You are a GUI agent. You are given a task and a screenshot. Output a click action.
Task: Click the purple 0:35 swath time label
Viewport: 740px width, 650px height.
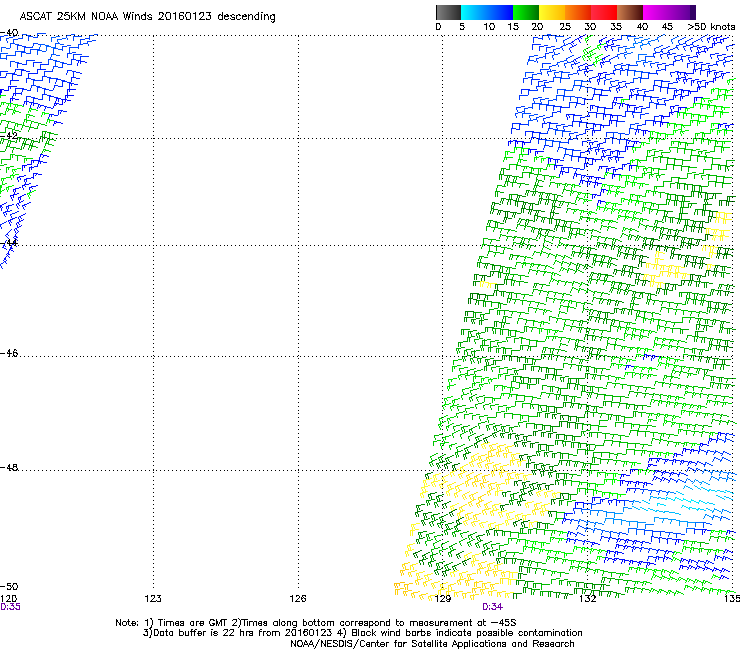pos(10,607)
